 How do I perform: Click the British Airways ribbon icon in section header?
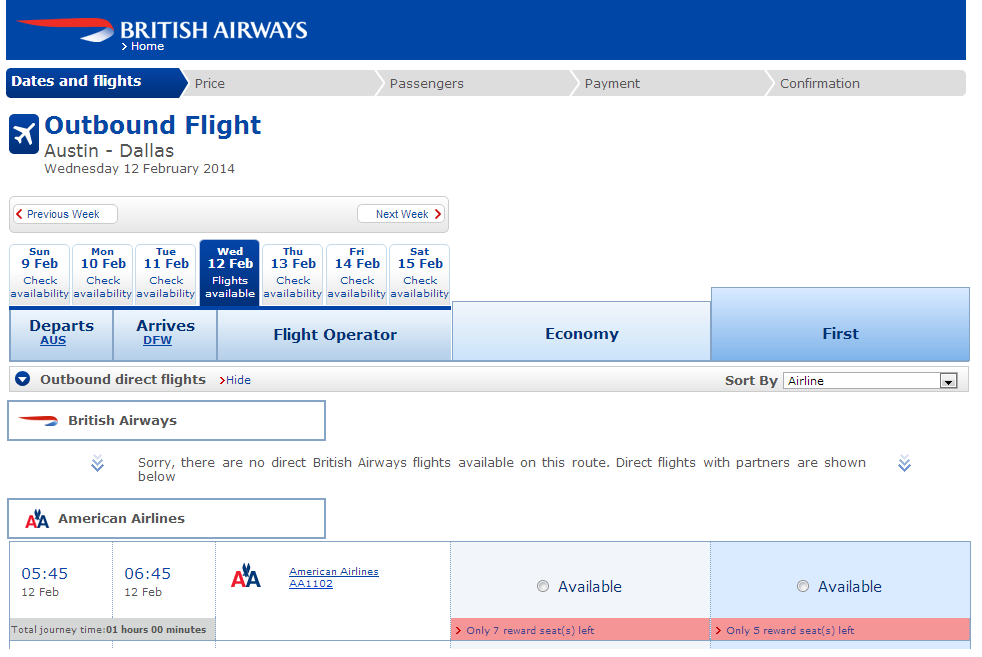[39, 420]
